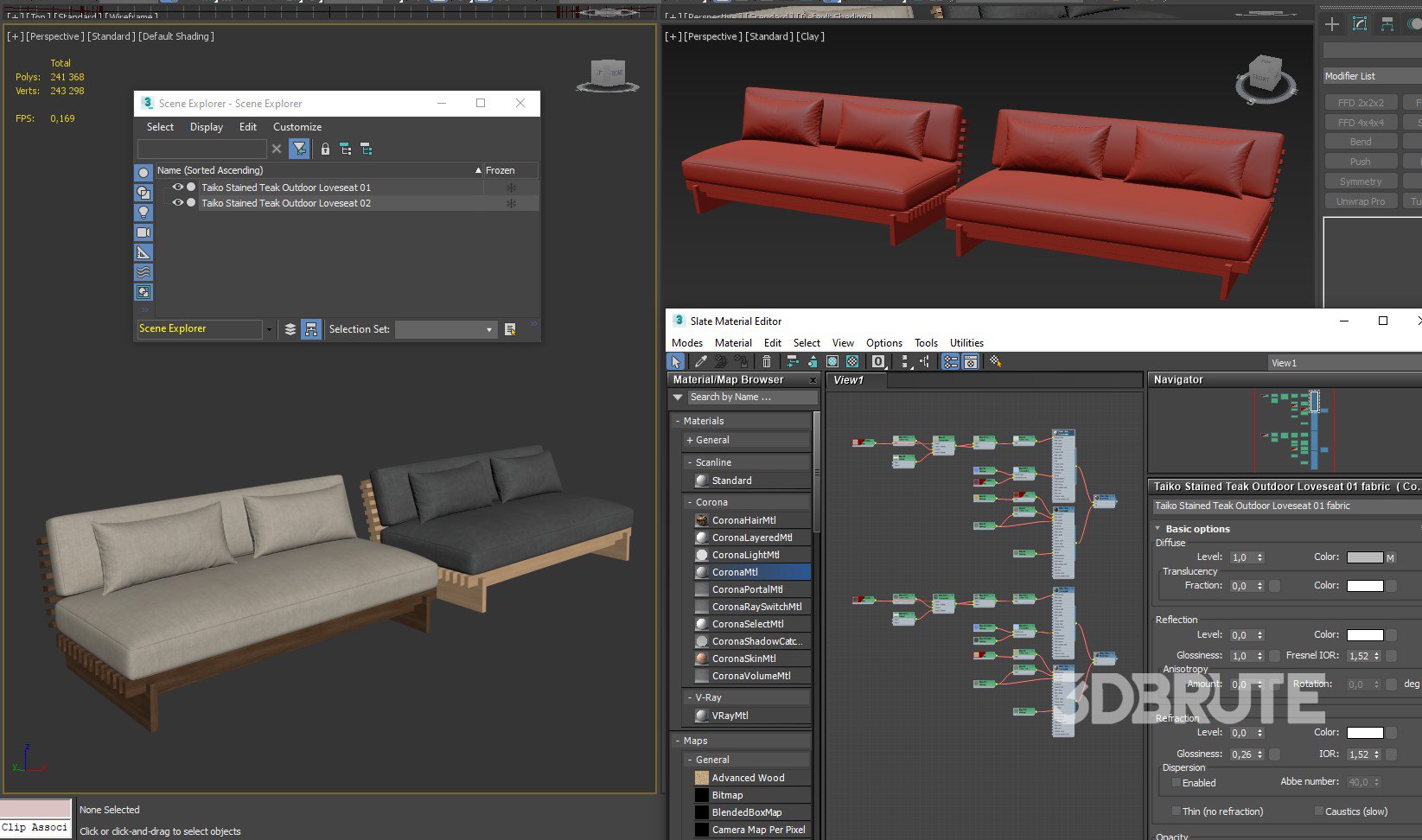Click the FFD 4x4x4 modifier button
1422x840 pixels.
pos(1360,123)
